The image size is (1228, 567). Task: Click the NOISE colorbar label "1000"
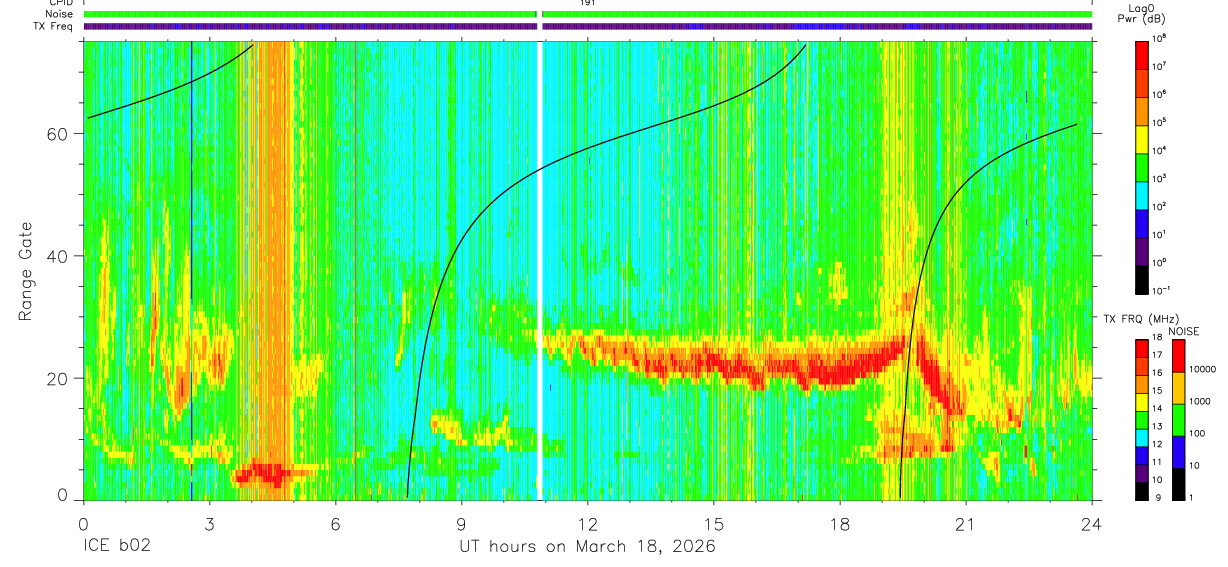(1201, 401)
